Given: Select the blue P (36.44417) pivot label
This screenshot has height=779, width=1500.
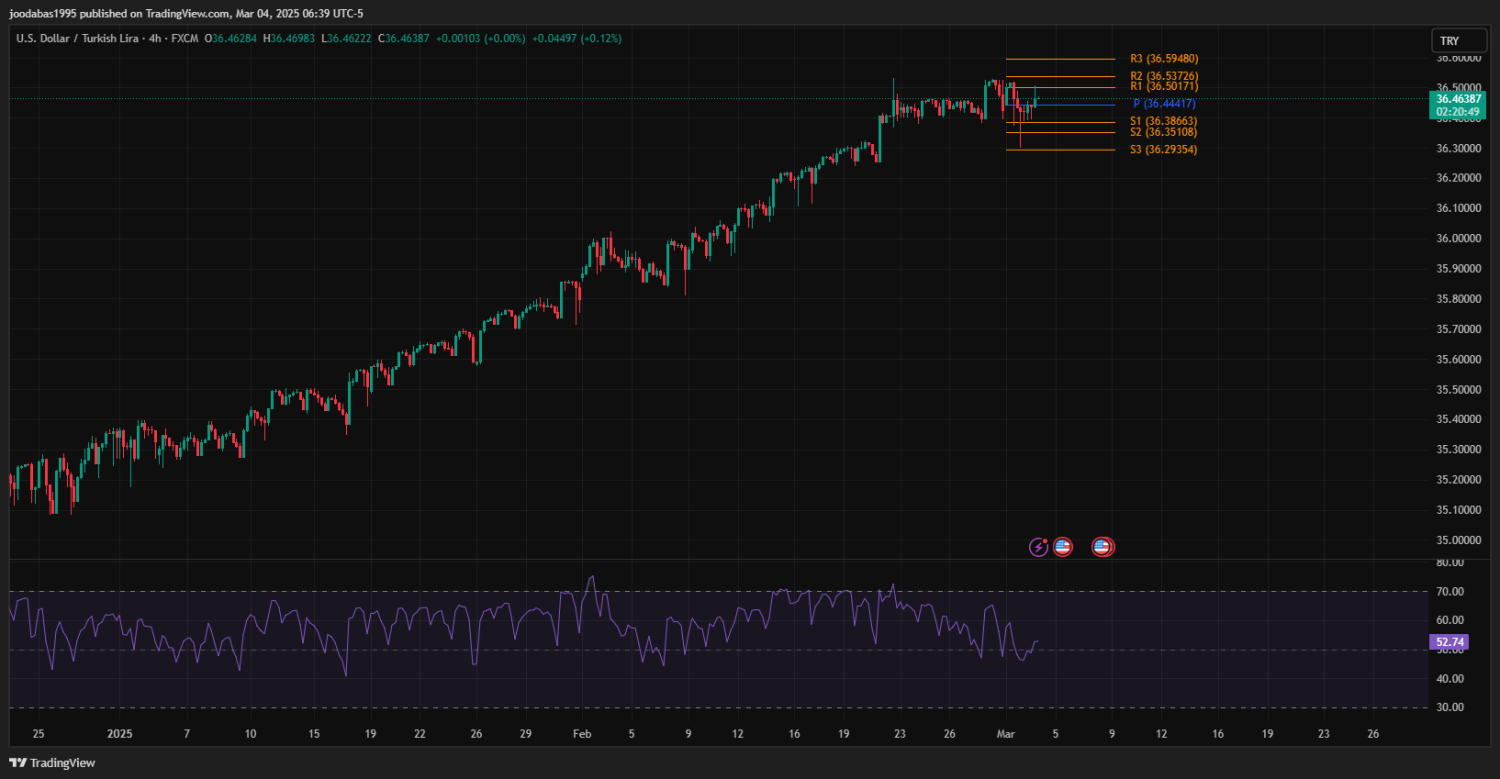Looking at the screenshot, I should [x=1164, y=104].
